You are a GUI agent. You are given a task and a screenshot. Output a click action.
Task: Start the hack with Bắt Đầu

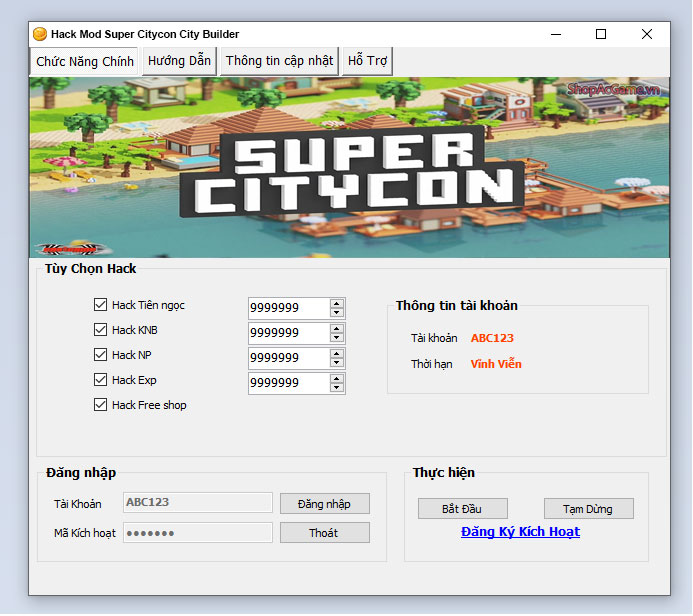462,509
